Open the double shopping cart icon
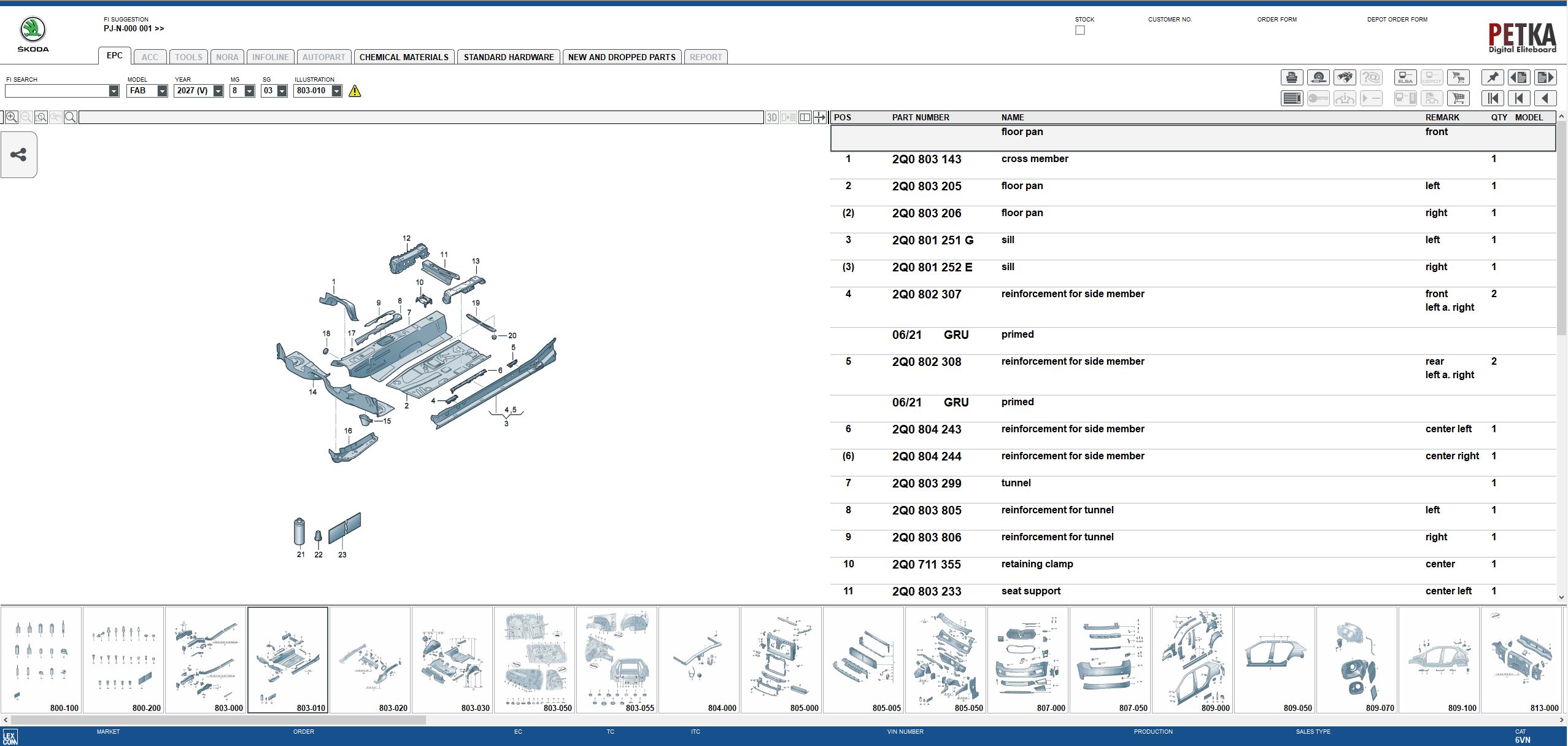 [1458, 77]
